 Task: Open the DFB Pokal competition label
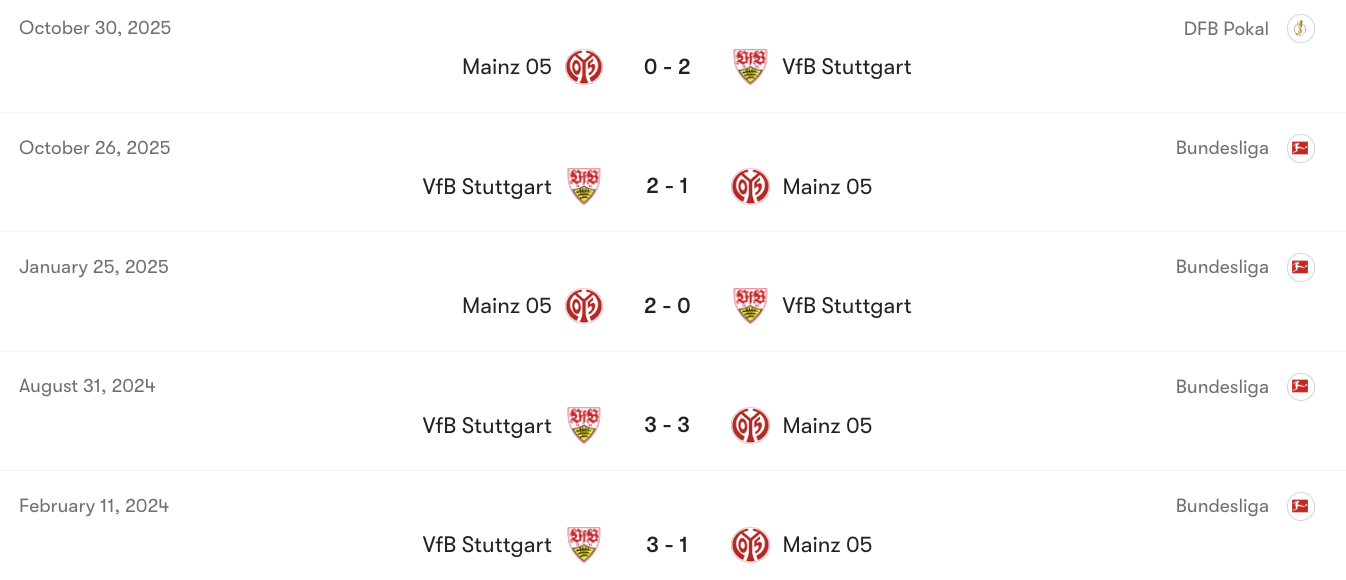point(1225,28)
